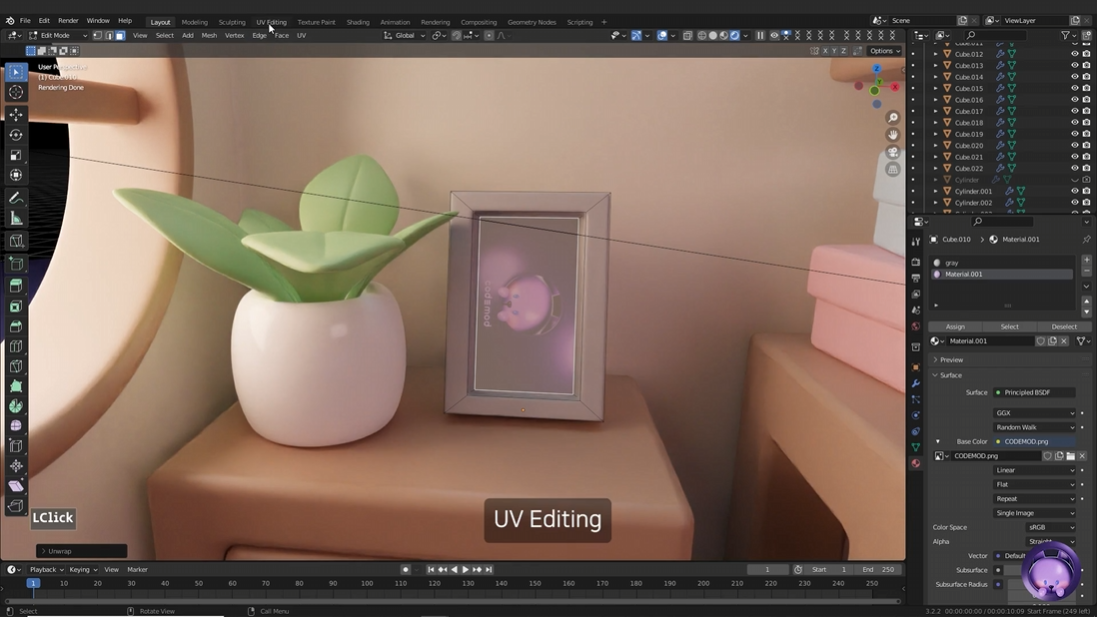This screenshot has width=1097, height=617.
Task: Select the Rotate tool
Action: 16,135
